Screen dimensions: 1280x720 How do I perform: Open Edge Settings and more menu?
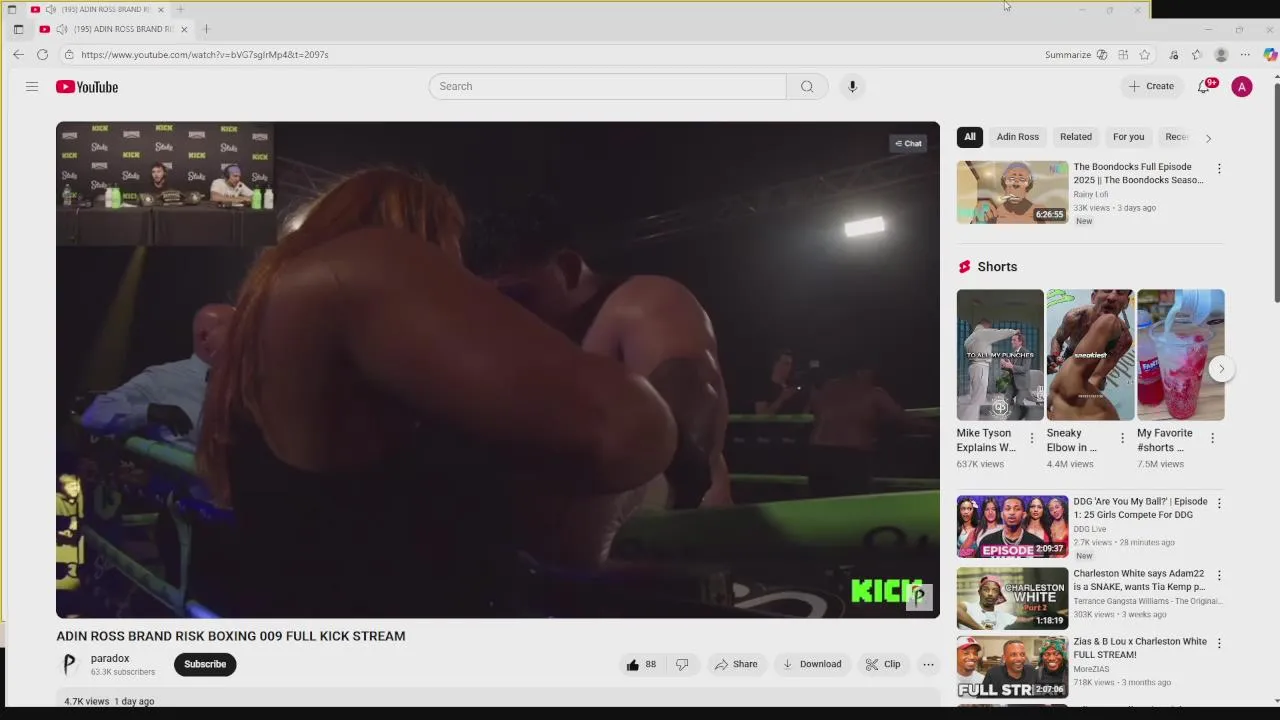[x=1245, y=55]
